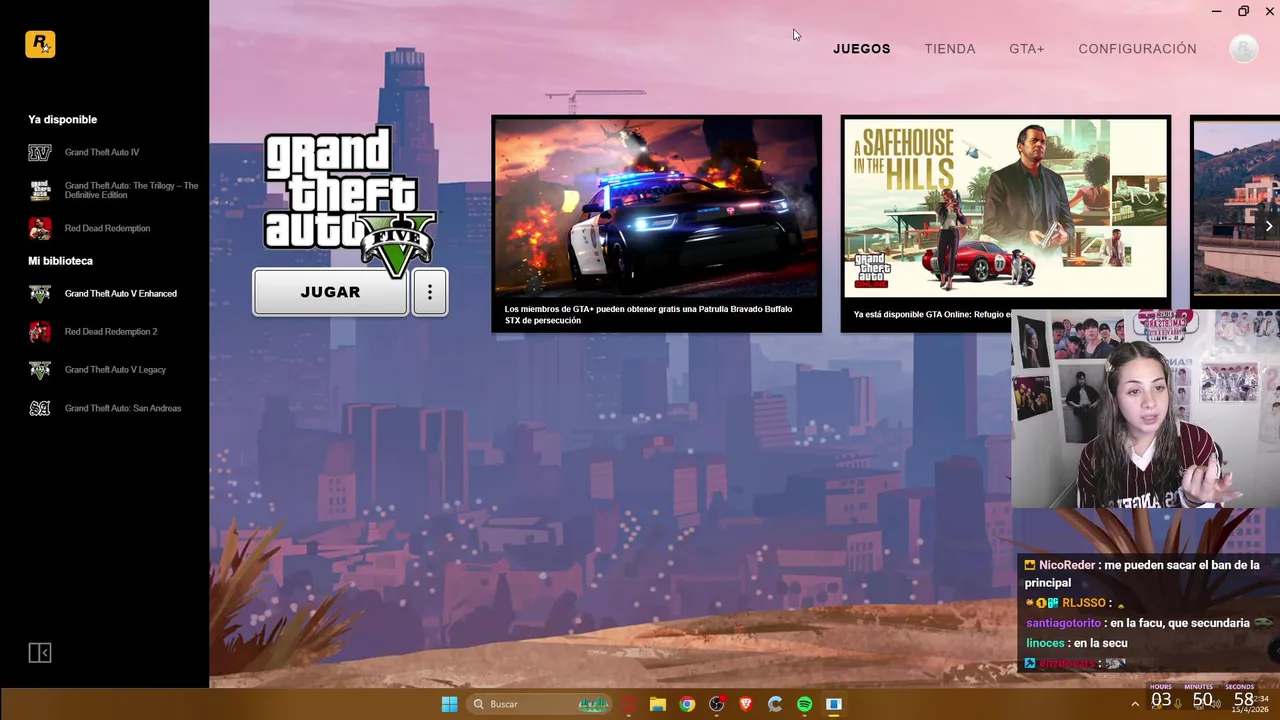Click the San Andreas game icon
The width and height of the screenshot is (1280, 720).
[40, 408]
